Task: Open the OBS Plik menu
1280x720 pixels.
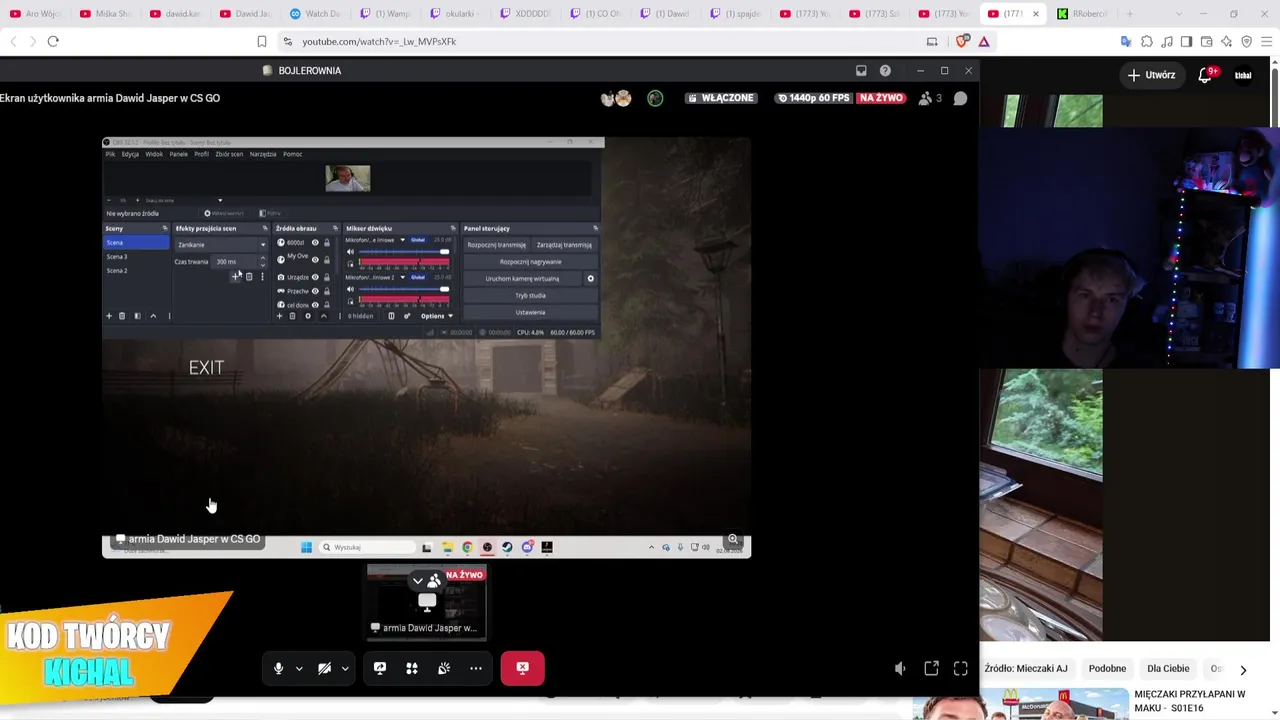Action: (x=111, y=154)
